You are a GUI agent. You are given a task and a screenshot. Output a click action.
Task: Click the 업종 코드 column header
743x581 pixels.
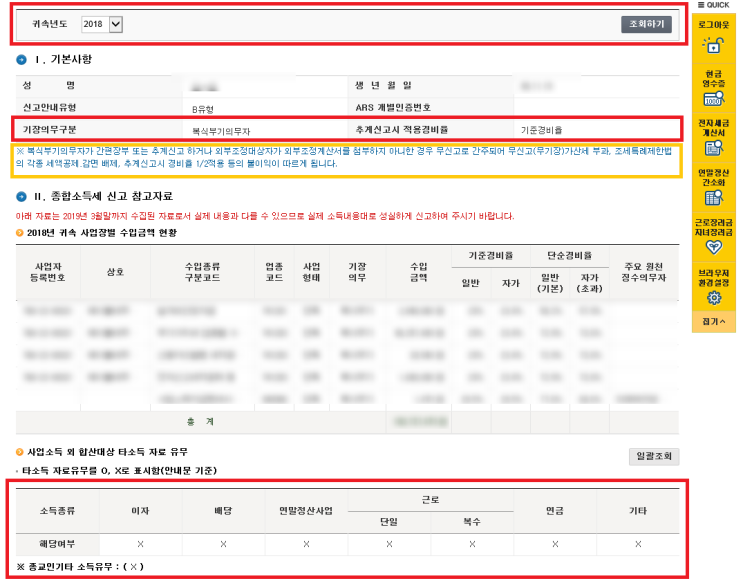coord(274,272)
